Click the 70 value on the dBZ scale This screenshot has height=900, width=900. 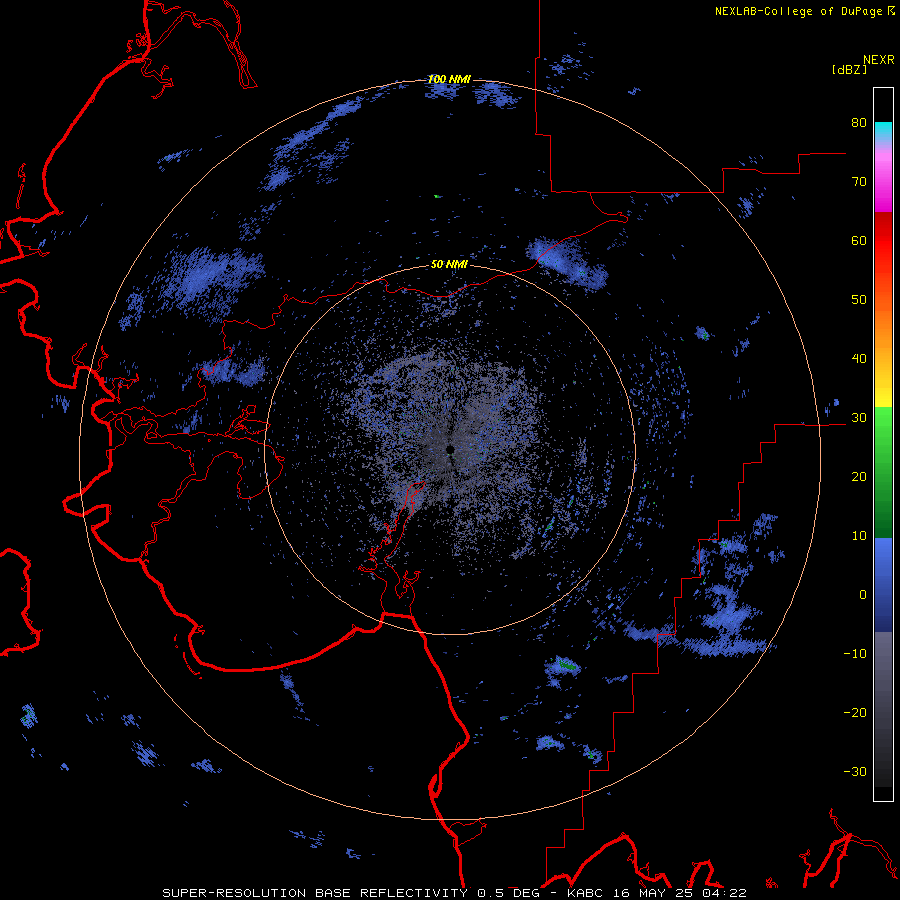pyautogui.click(x=859, y=182)
